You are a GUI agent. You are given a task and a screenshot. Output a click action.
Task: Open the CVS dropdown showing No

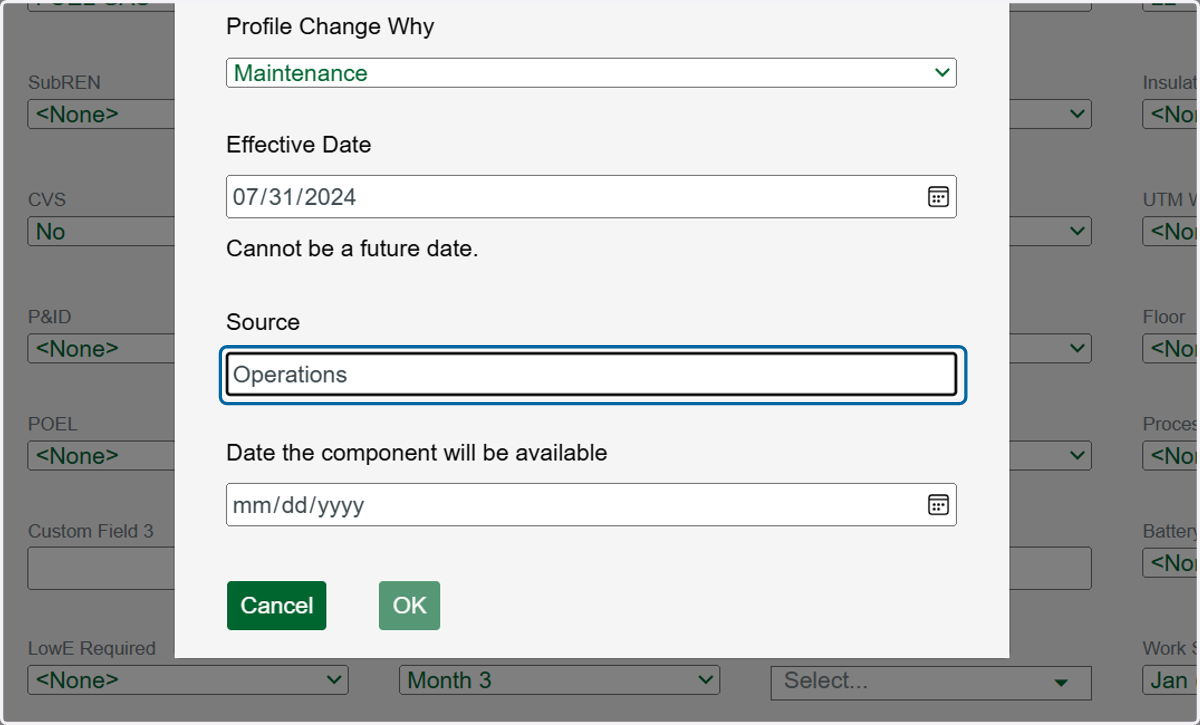102,231
